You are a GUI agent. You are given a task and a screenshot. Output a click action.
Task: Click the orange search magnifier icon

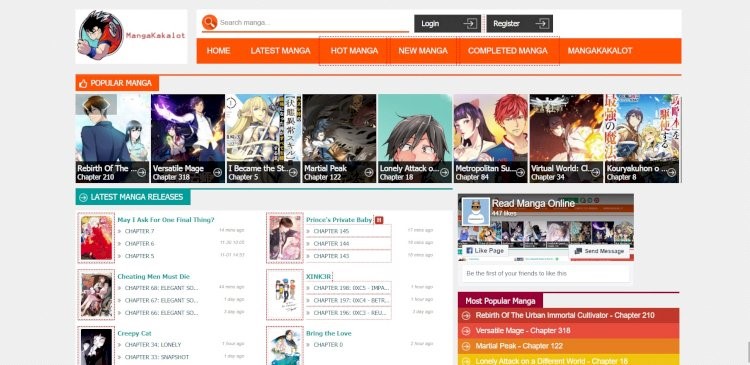coord(210,22)
